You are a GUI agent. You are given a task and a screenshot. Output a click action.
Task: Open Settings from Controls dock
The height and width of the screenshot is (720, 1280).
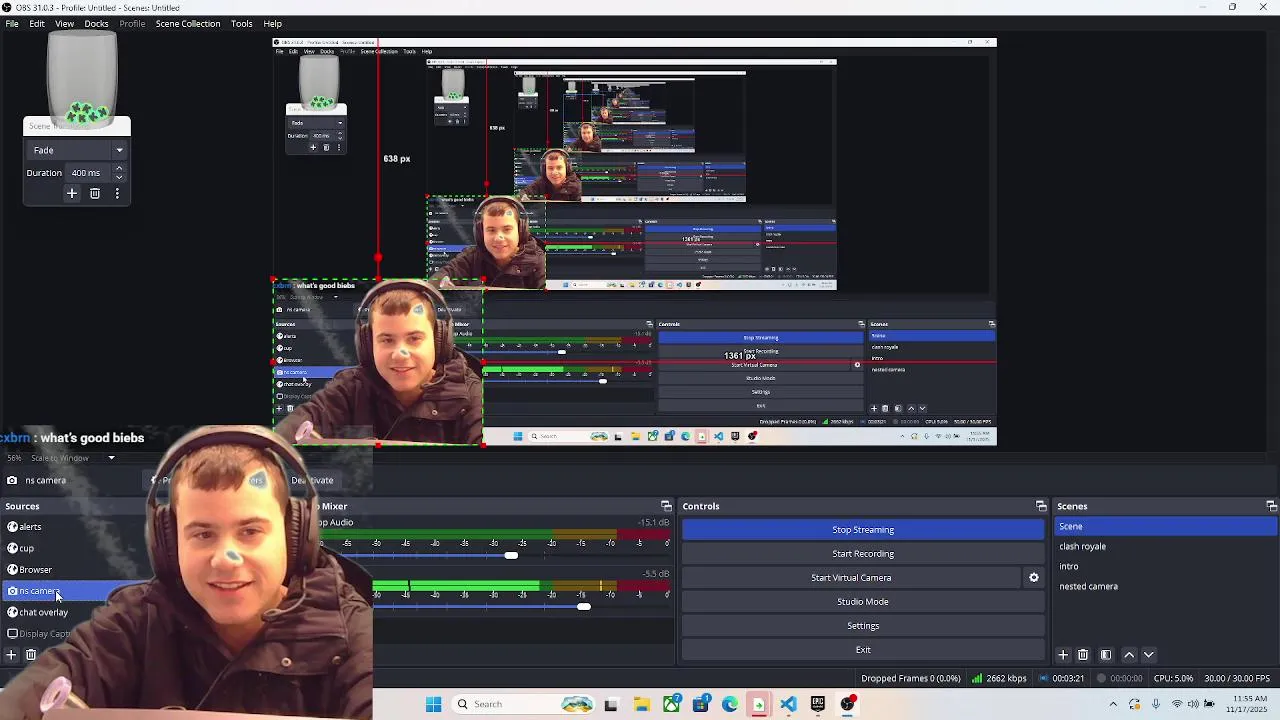tap(863, 626)
